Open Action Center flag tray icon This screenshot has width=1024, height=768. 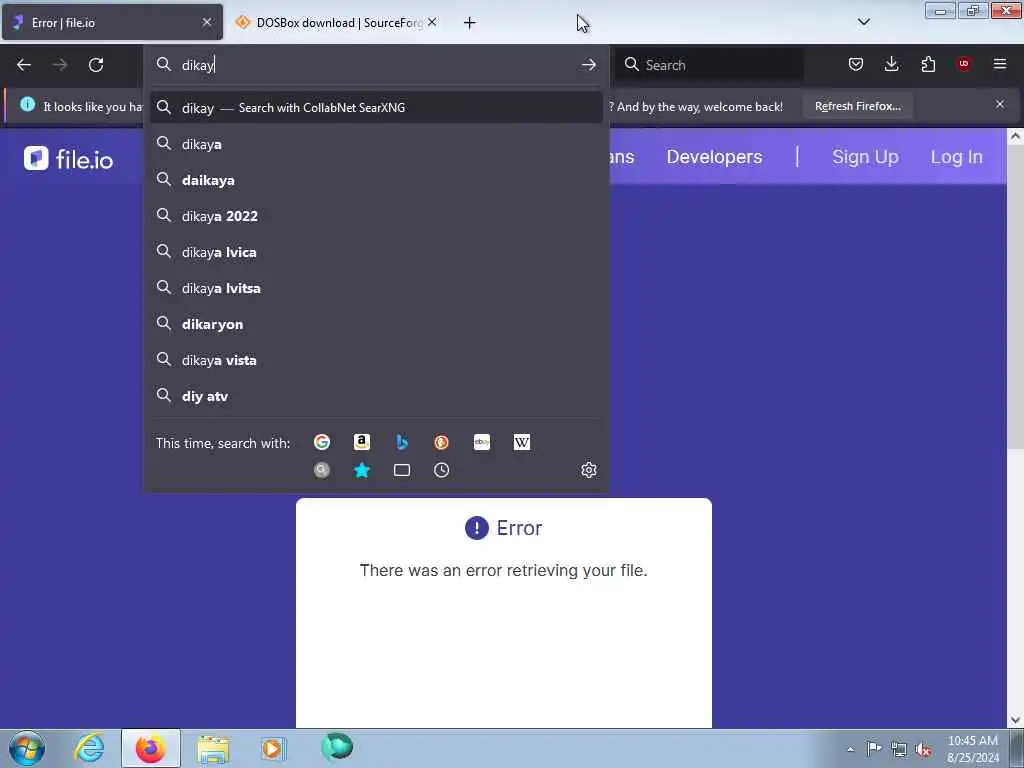pos(874,749)
